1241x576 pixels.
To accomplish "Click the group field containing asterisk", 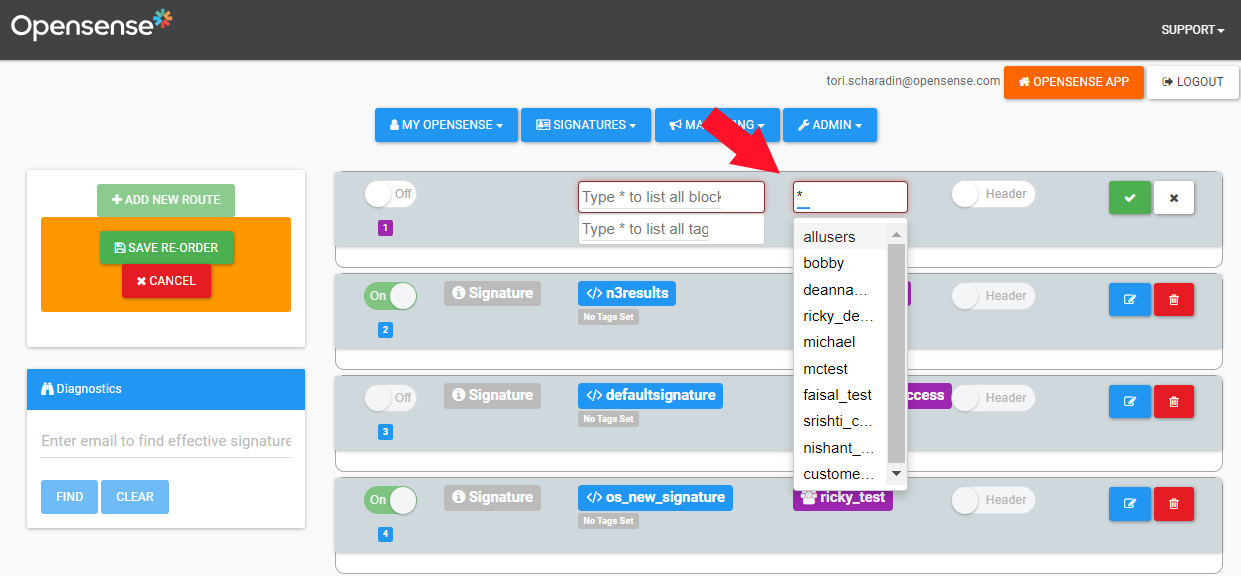I will 850,197.
